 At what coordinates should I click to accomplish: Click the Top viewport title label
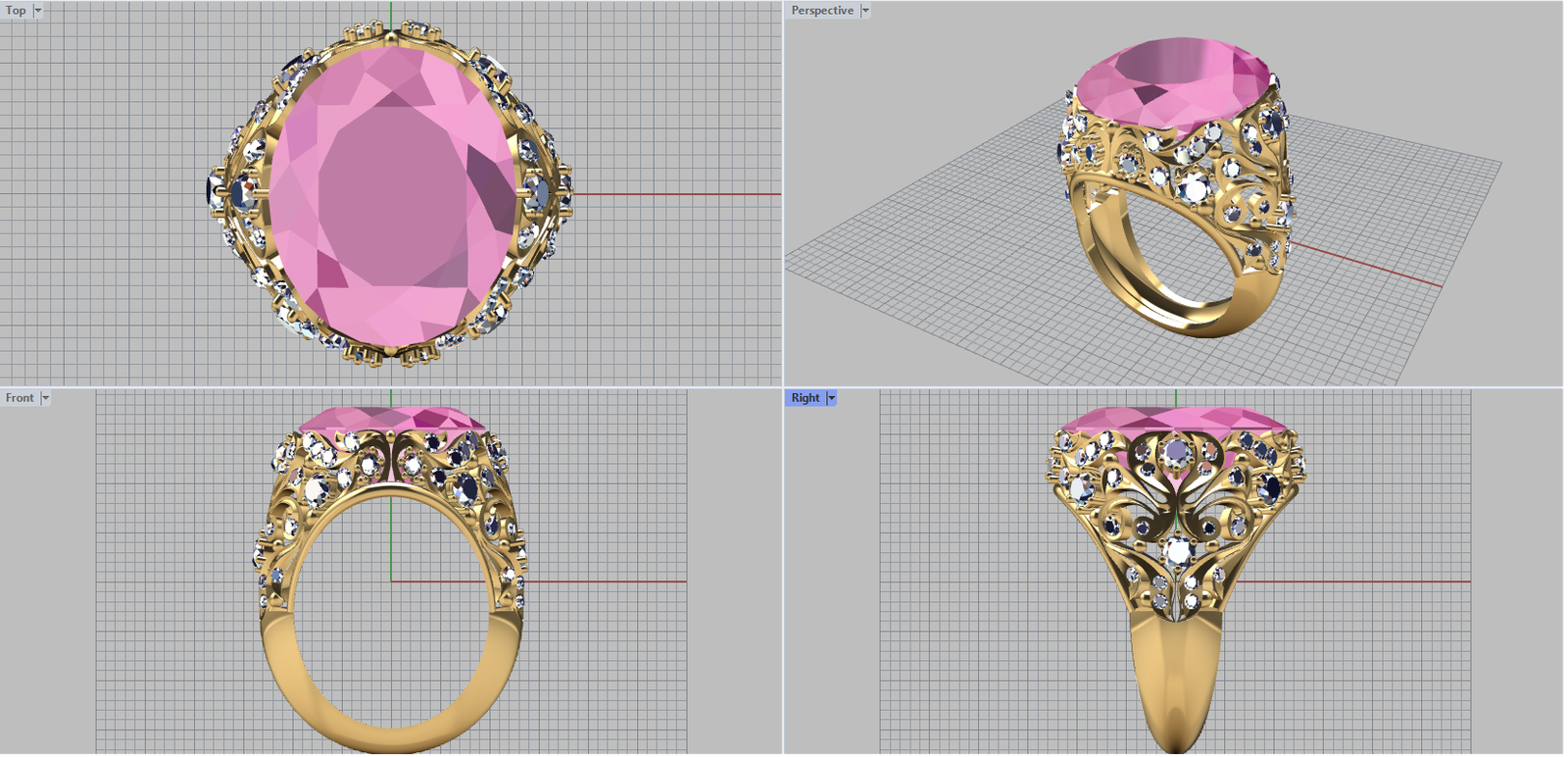(x=17, y=11)
